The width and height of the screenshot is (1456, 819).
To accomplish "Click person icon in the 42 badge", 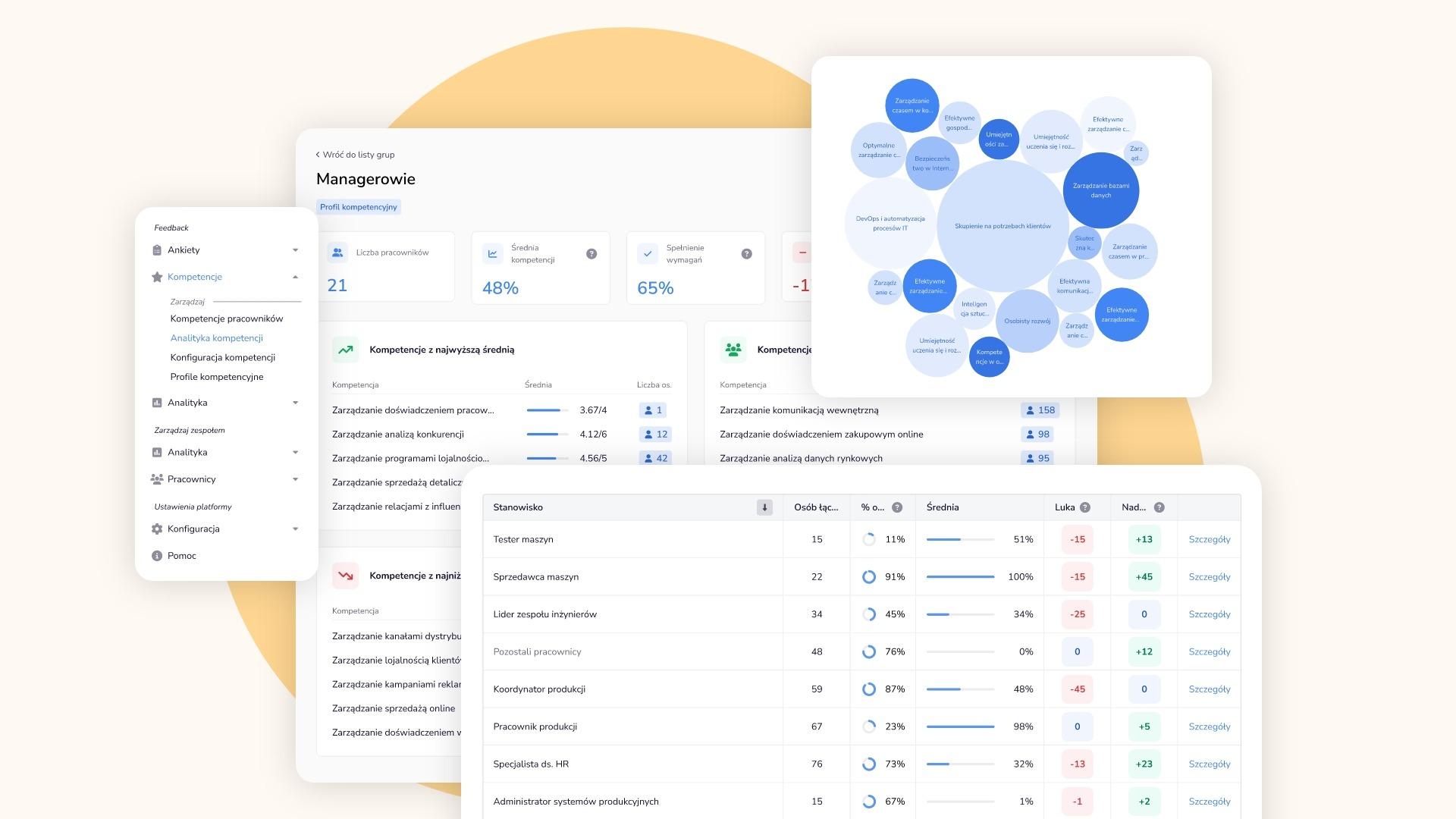I will point(648,459).
